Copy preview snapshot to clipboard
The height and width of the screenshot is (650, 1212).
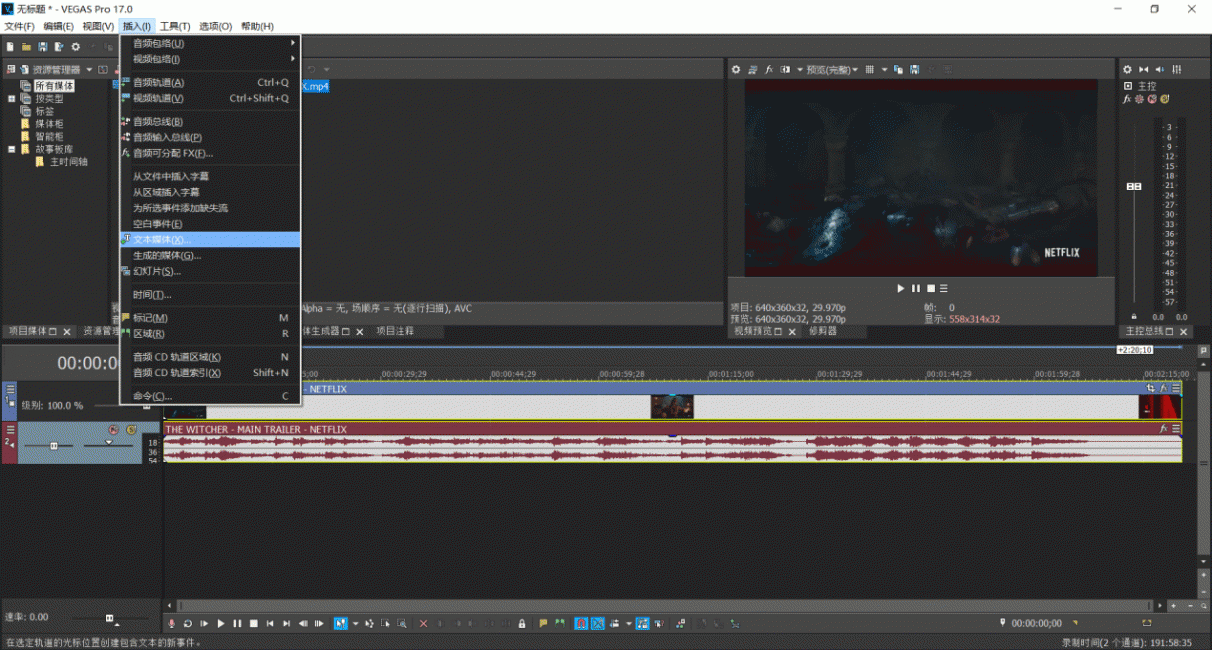[898, 69]
